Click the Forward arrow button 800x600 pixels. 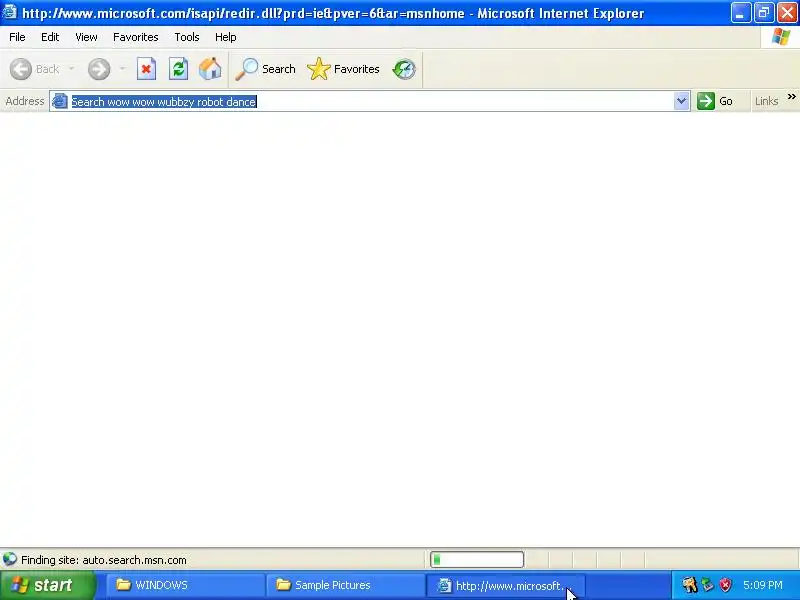(x=98, y=69)
